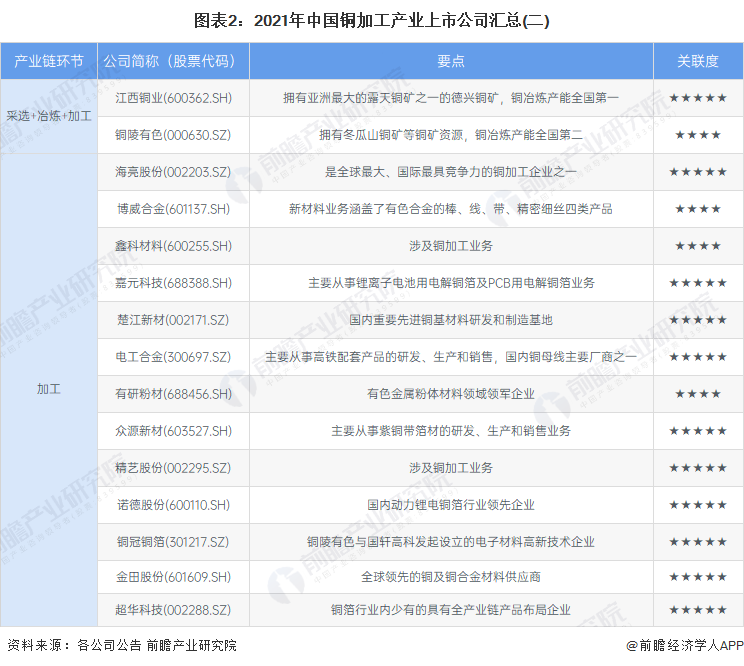Click the 是全球最大 description for 海亮股份

(451, 172)
